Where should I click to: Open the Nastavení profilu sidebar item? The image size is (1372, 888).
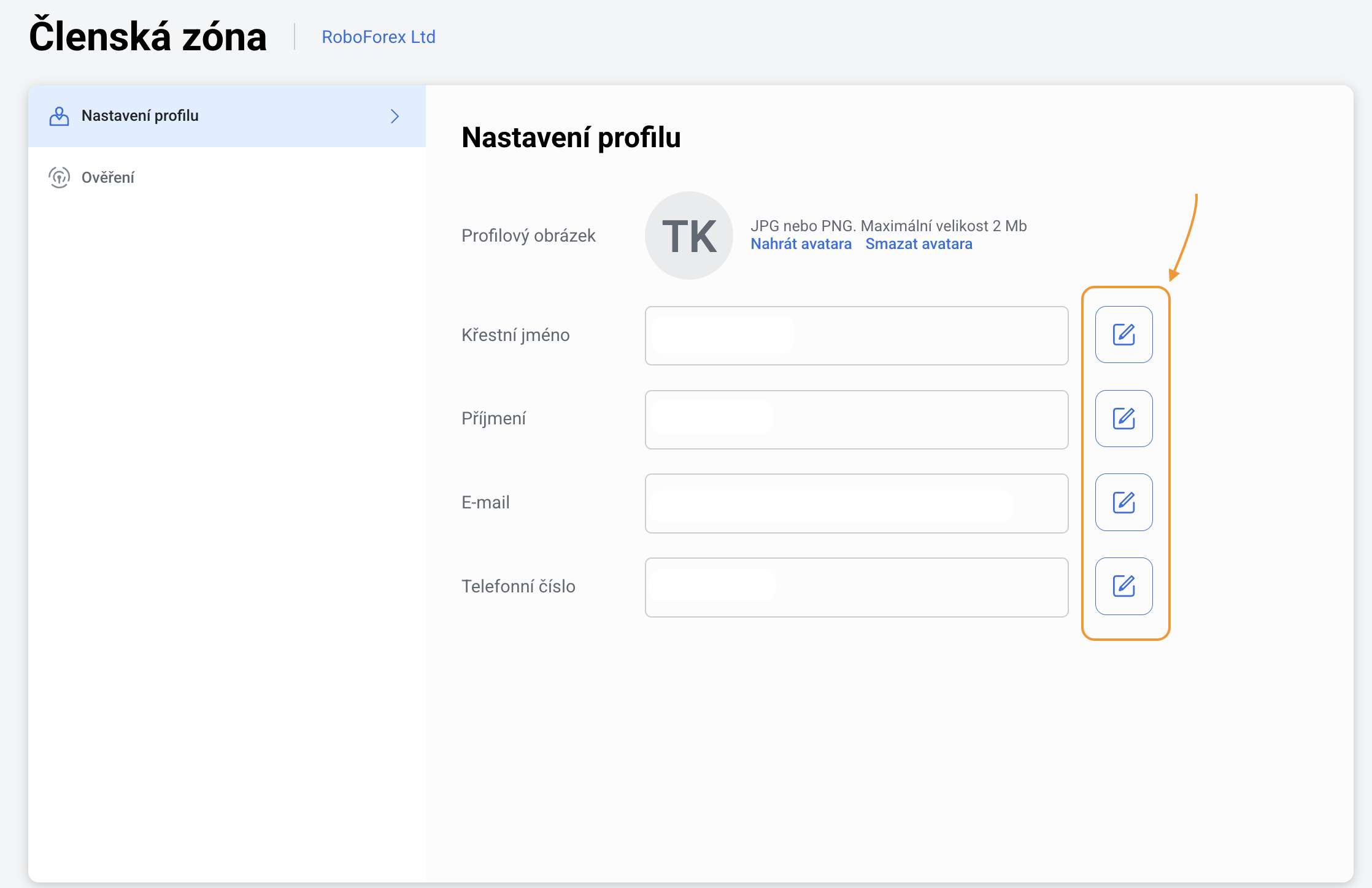pyautogui.click(x=140, y=116)
